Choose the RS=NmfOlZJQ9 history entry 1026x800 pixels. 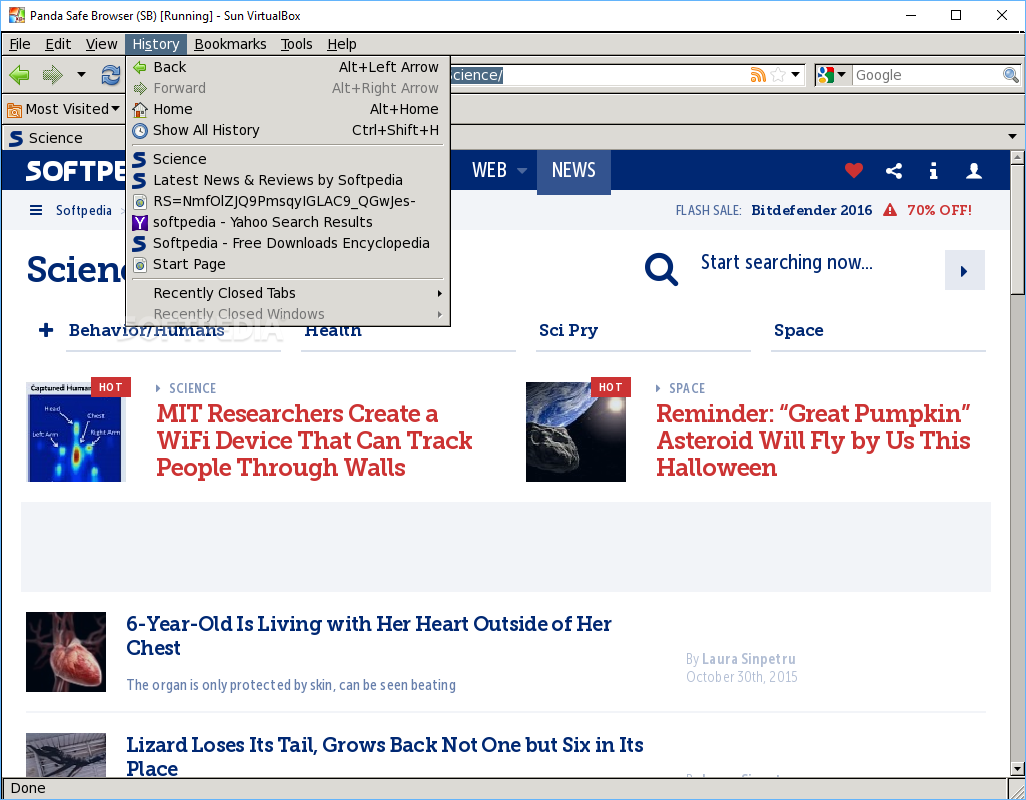click(287, 201)
